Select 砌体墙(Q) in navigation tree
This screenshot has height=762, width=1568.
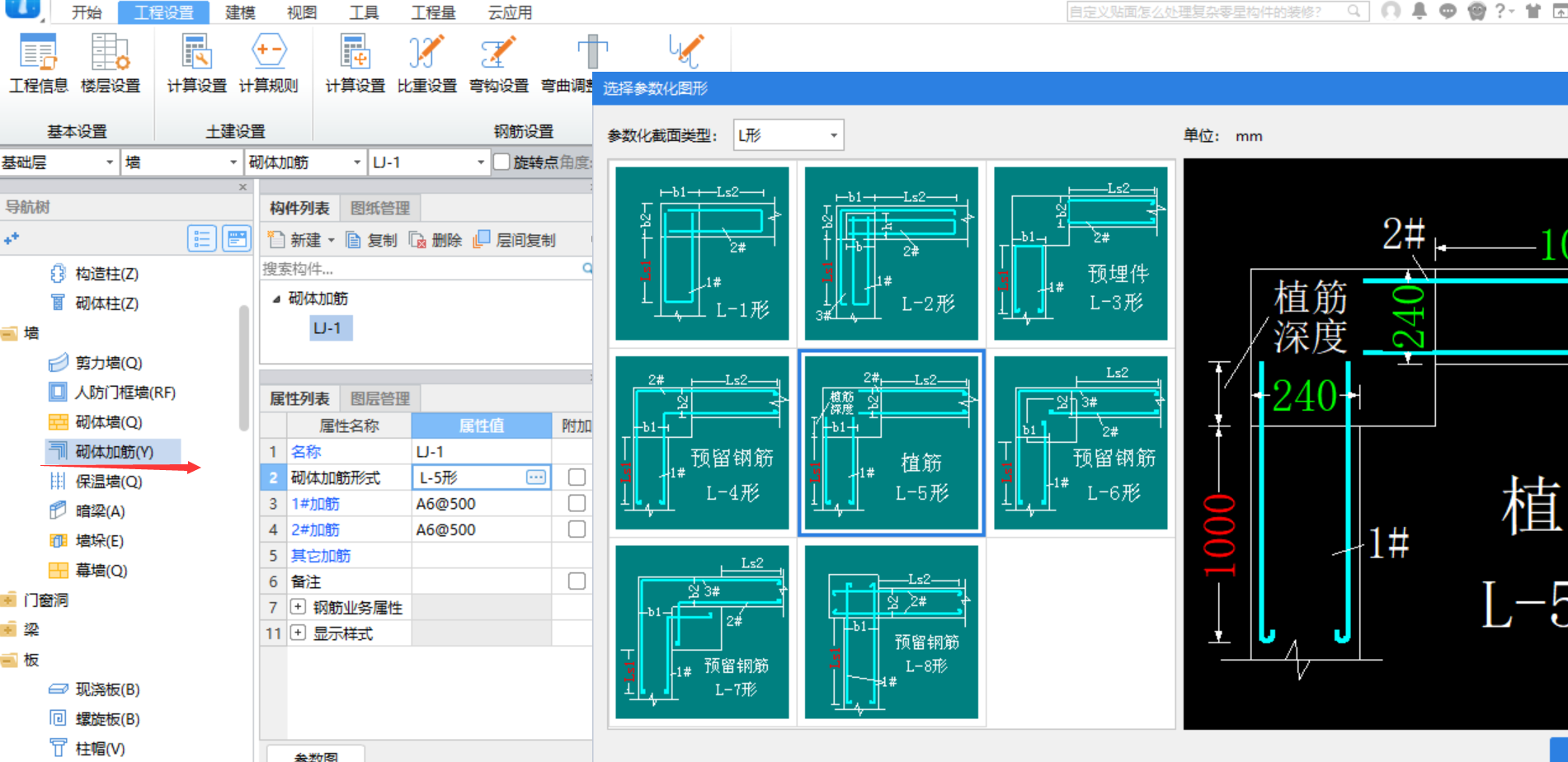[x=96, y=422]
